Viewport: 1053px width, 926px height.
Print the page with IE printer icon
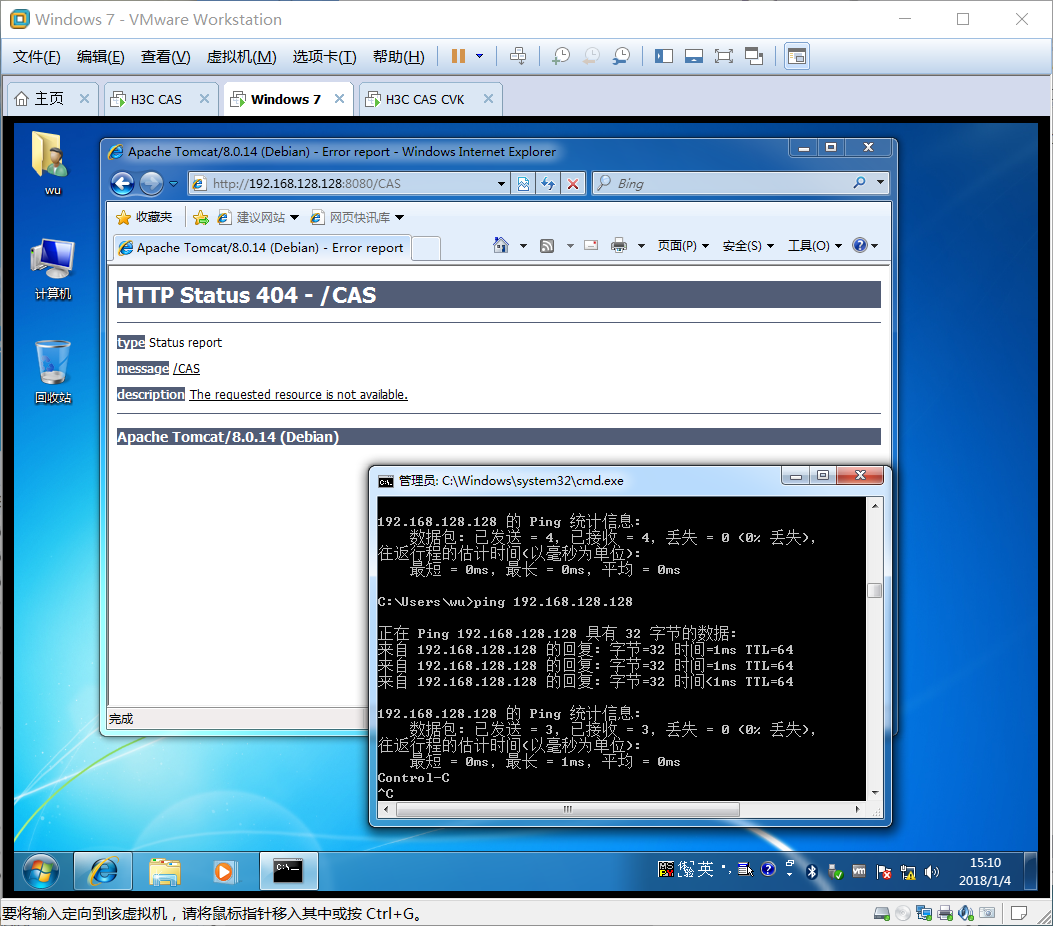point(619,246)
